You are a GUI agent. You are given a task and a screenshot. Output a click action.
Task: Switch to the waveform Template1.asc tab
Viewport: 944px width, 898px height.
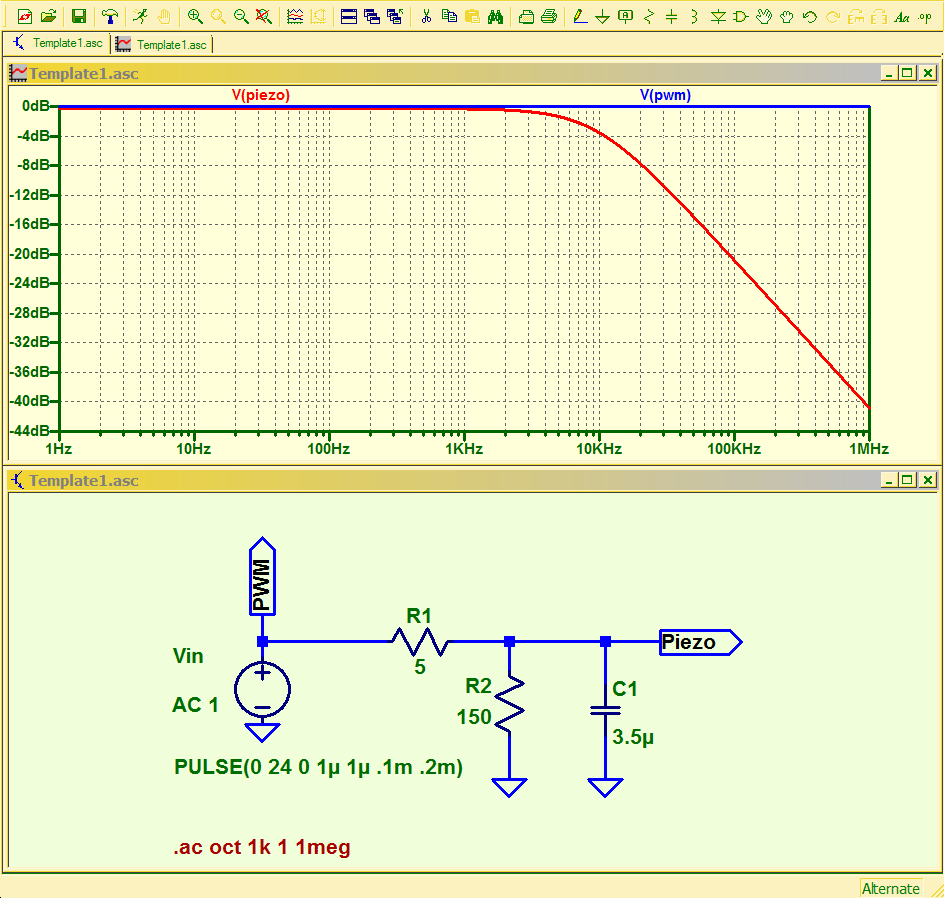[x=161, y=44]
